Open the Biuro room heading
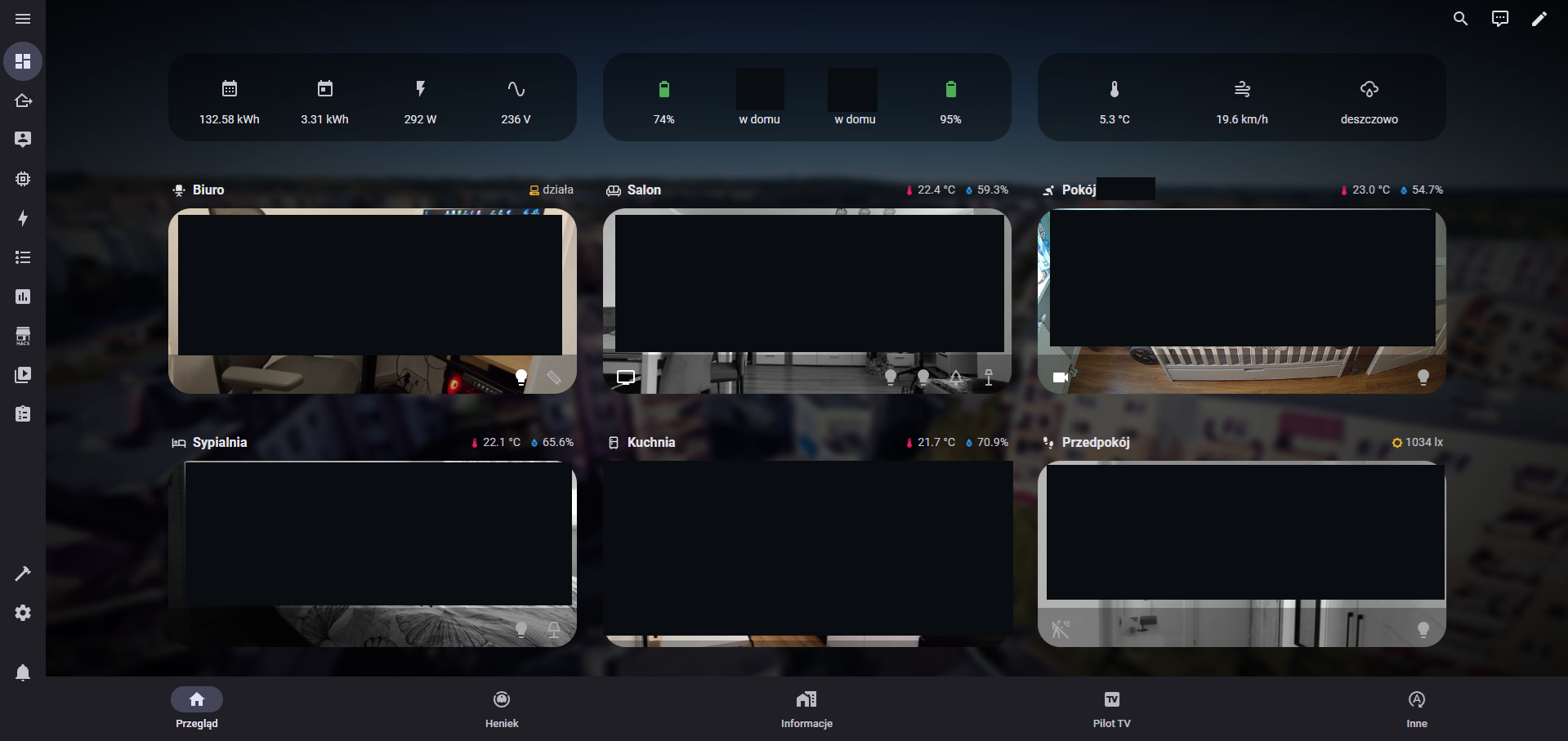This screenshot has width=1568, height=741. (x=198, y=190)
